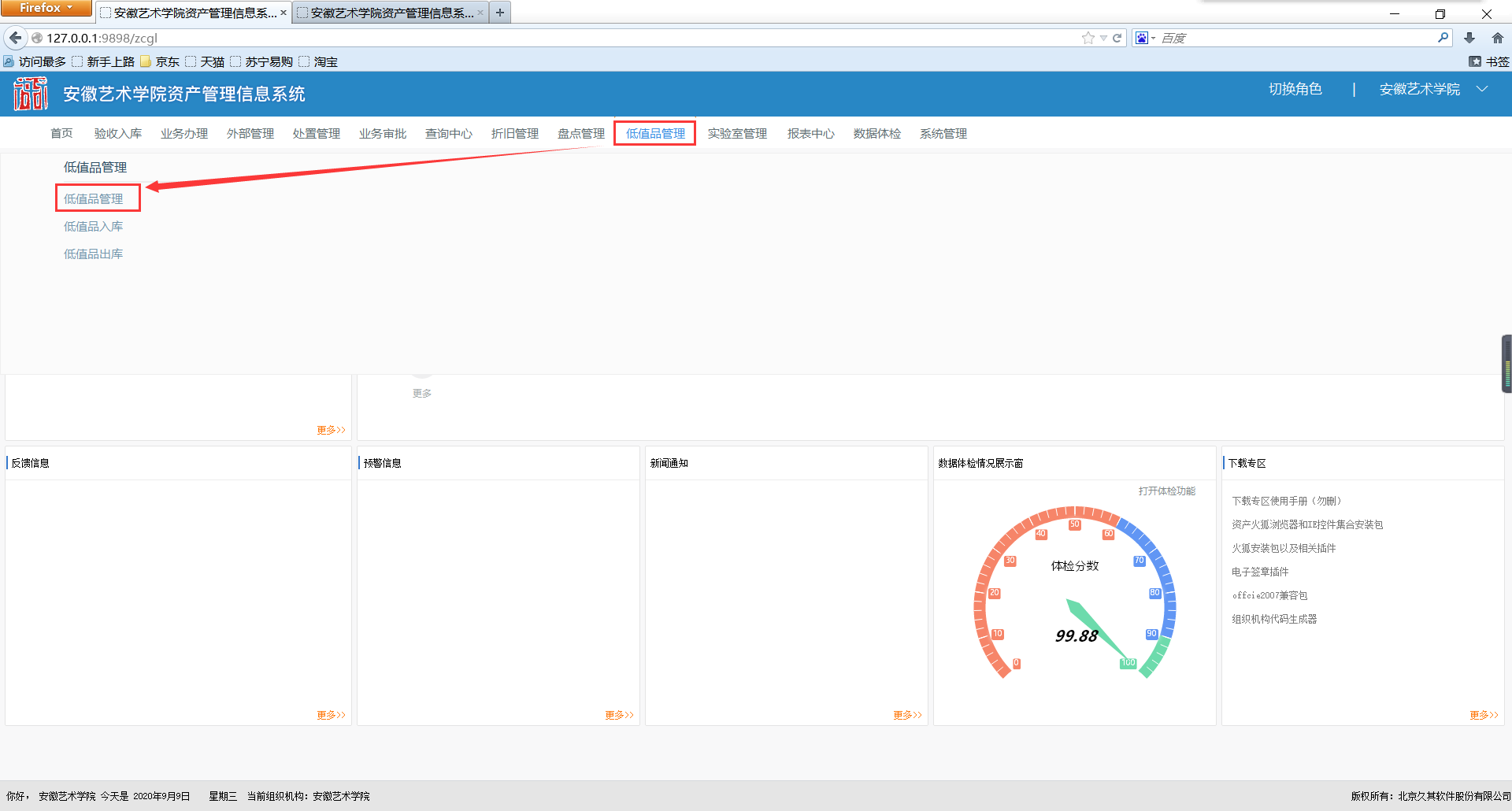The image size is (1512, 811).
Task: Click the address bar URL field
Action: click(x=551, y=38)
